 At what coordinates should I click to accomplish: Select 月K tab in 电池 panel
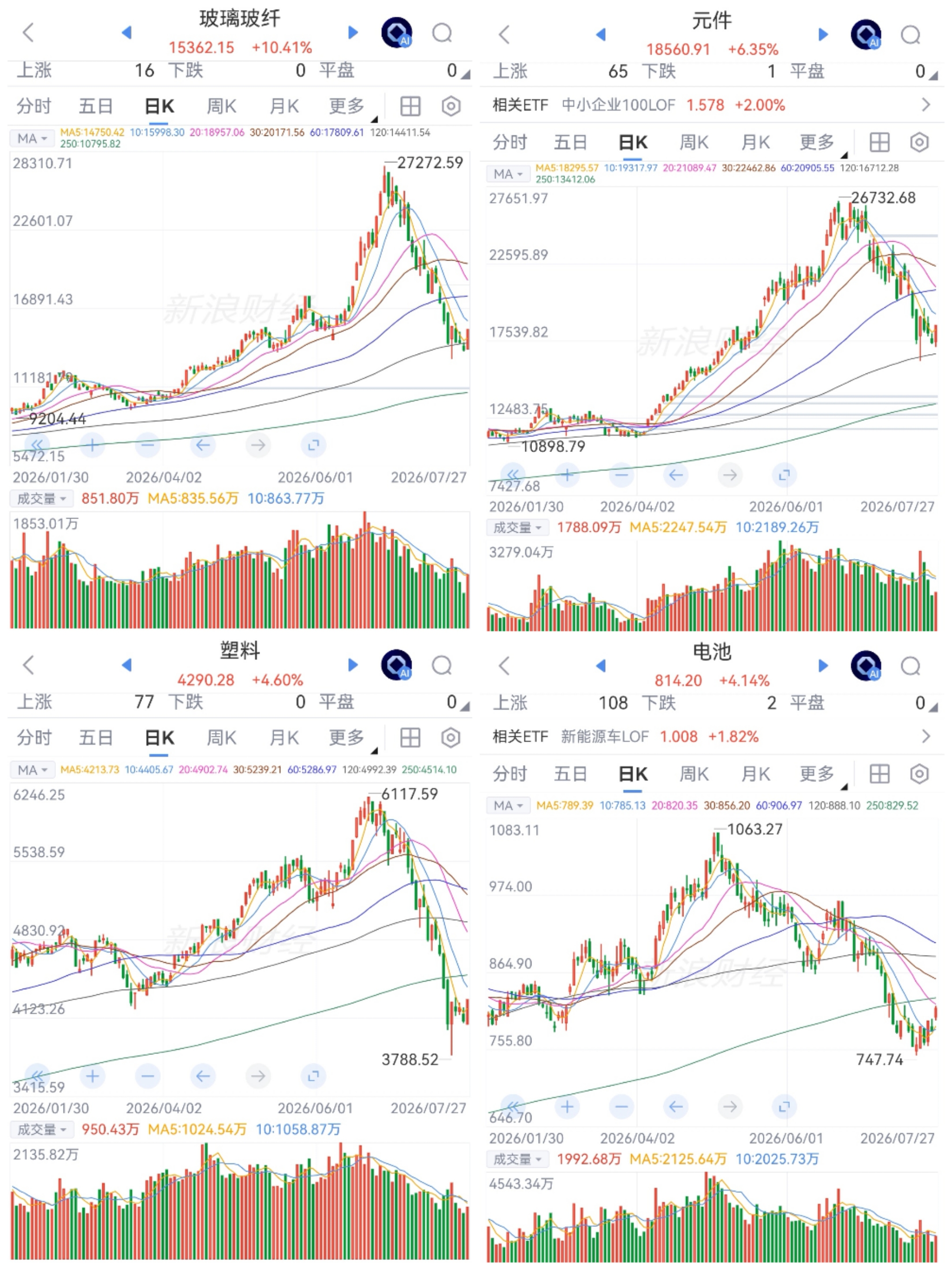755,774
